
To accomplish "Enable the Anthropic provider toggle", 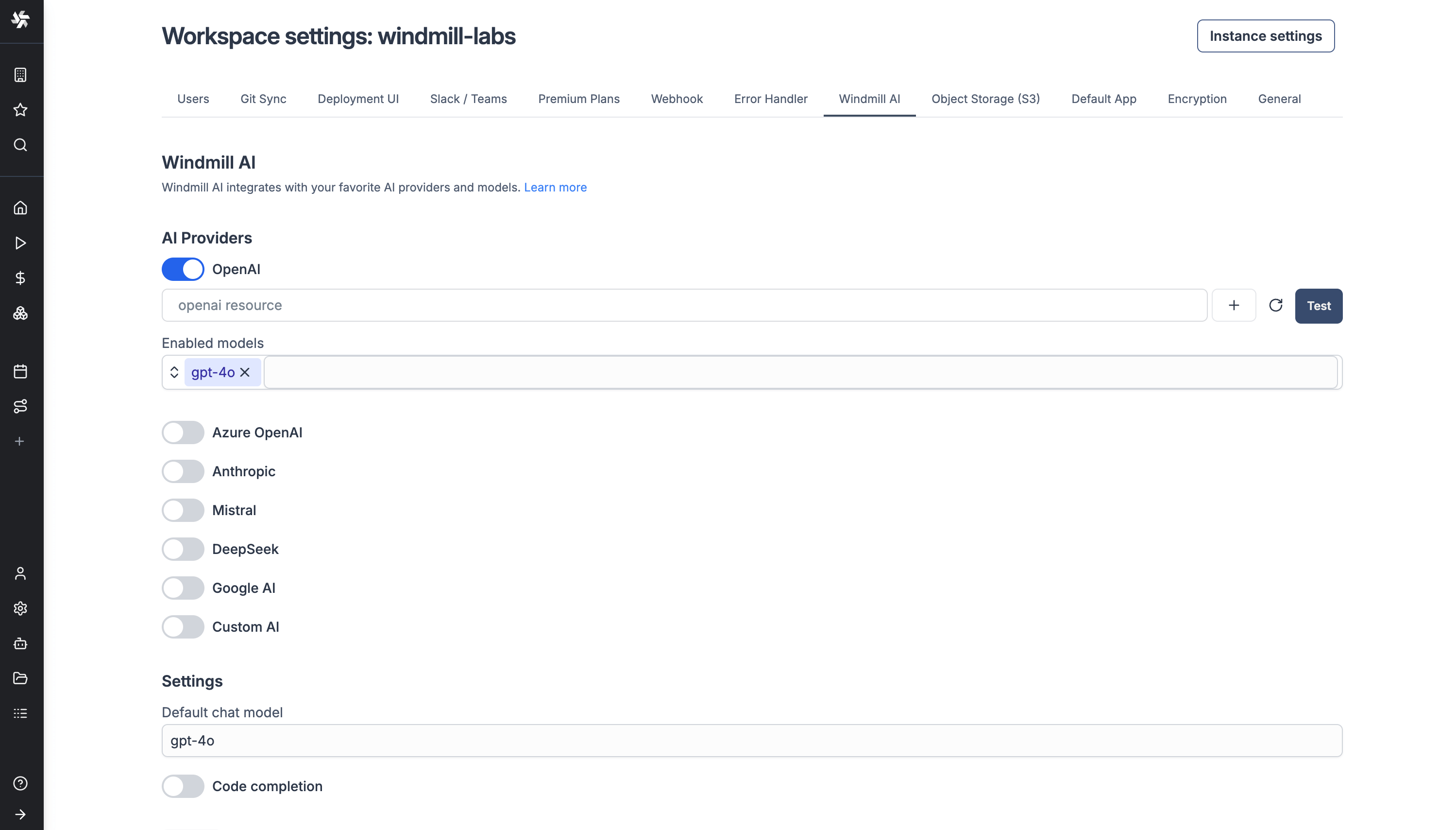I will [183, 471].
